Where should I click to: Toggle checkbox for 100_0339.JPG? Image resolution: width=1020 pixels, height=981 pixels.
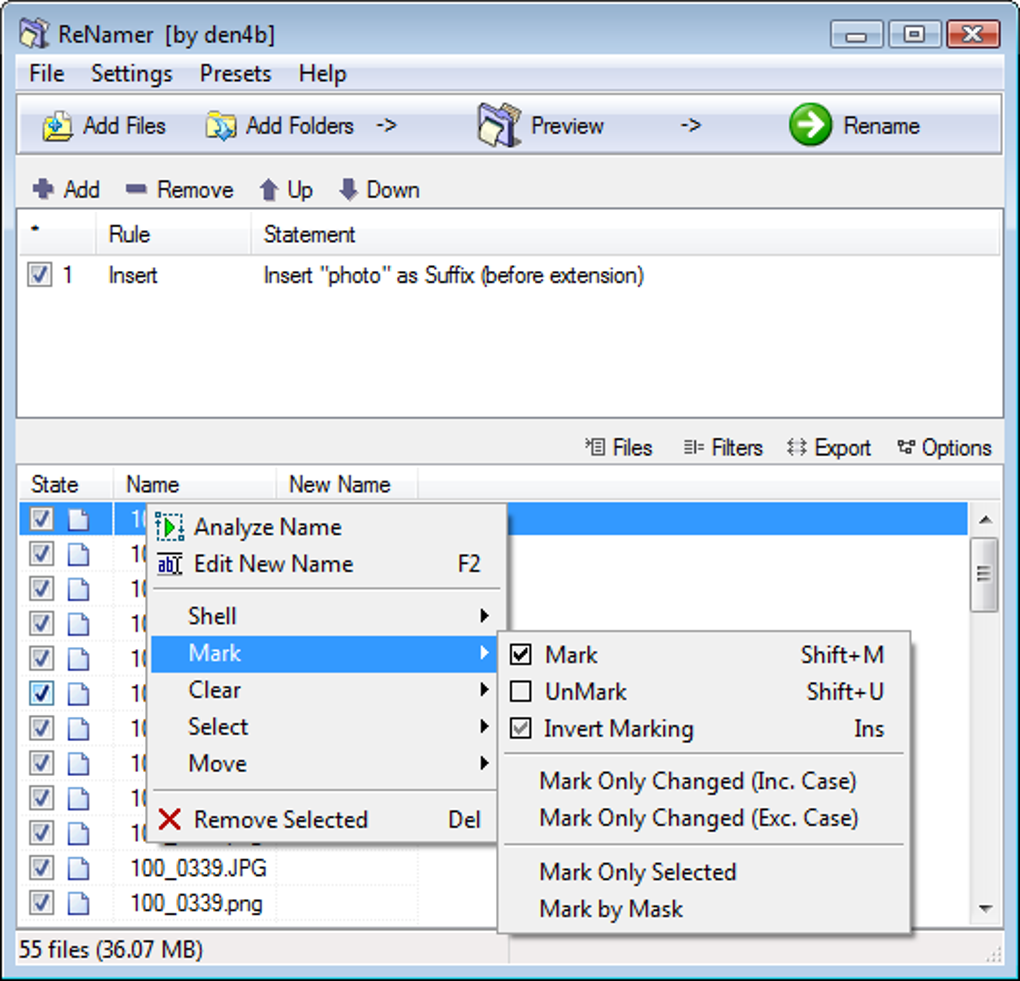42,867
